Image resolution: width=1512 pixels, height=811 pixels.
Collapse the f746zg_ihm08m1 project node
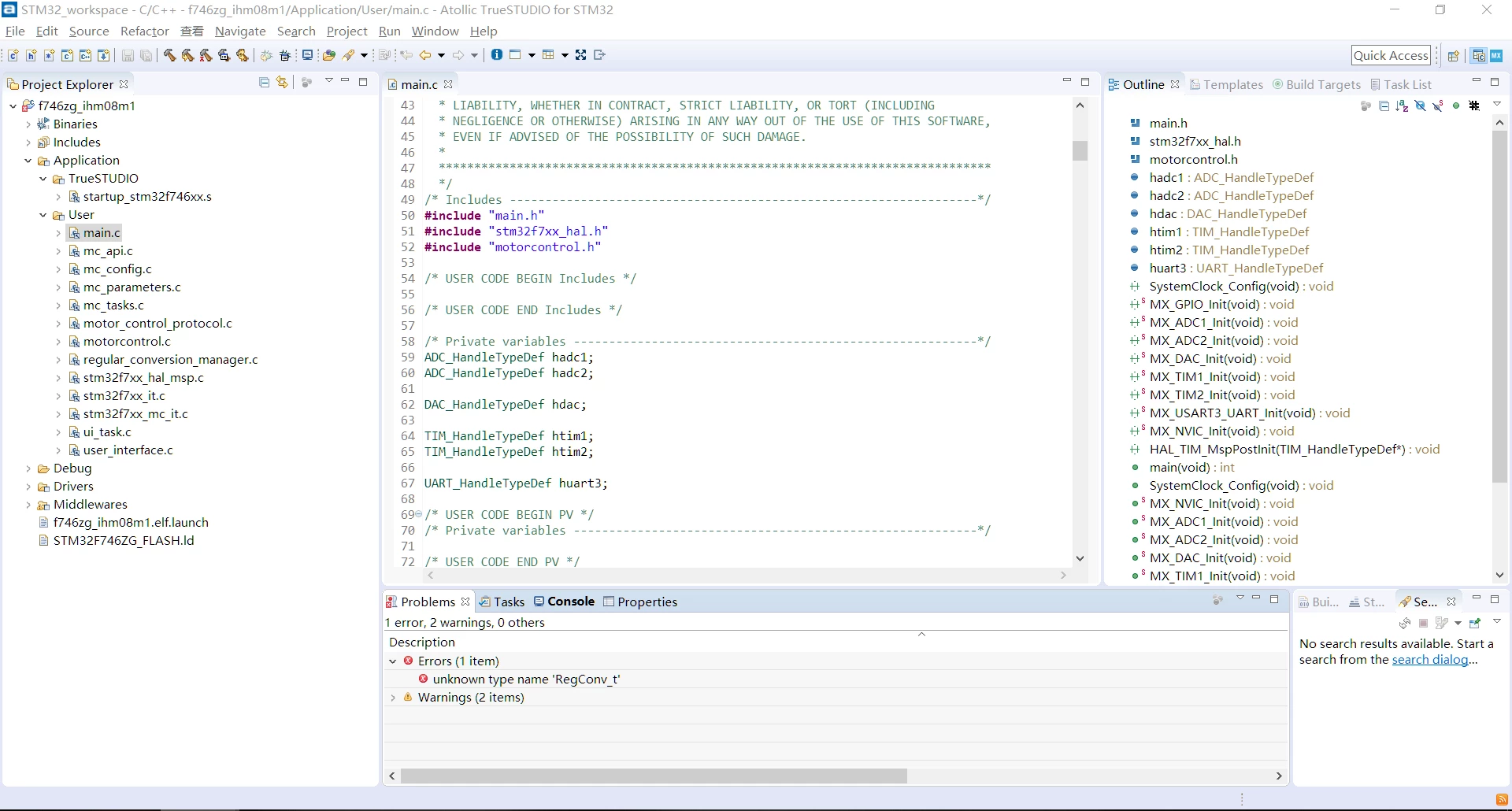click(x=13, y=106)
